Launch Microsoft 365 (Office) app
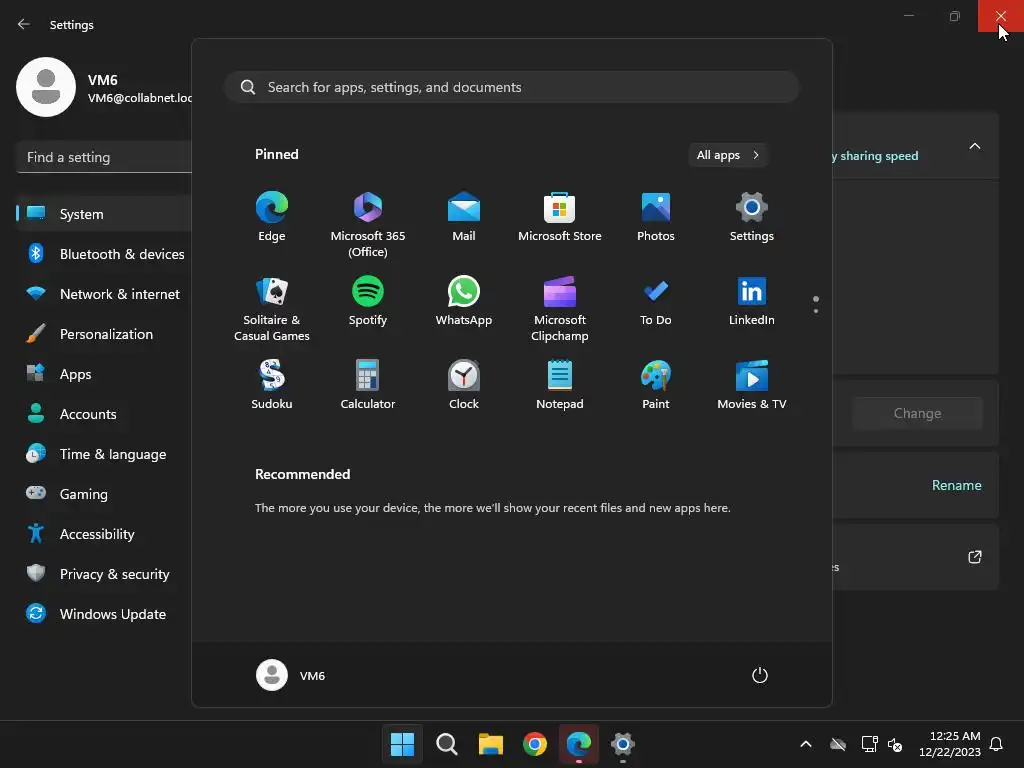The image size is (1024, 768). point(368,225)
